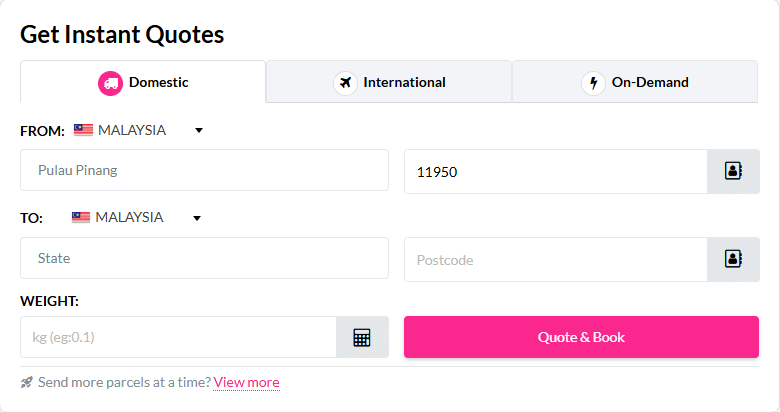Open address book beside FROM postcode
Screen dimensions: 780x412
[x=733, y=171]
